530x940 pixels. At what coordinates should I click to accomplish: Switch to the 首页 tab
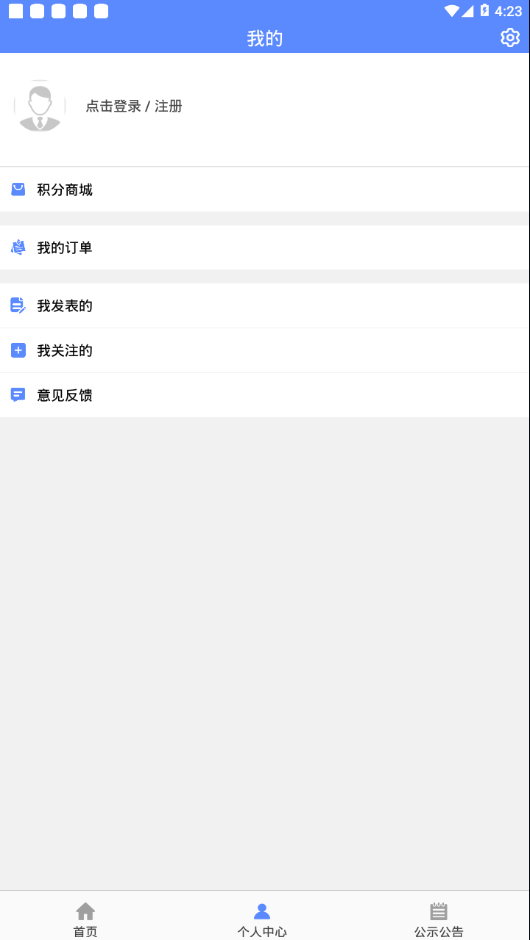point(85,917)
